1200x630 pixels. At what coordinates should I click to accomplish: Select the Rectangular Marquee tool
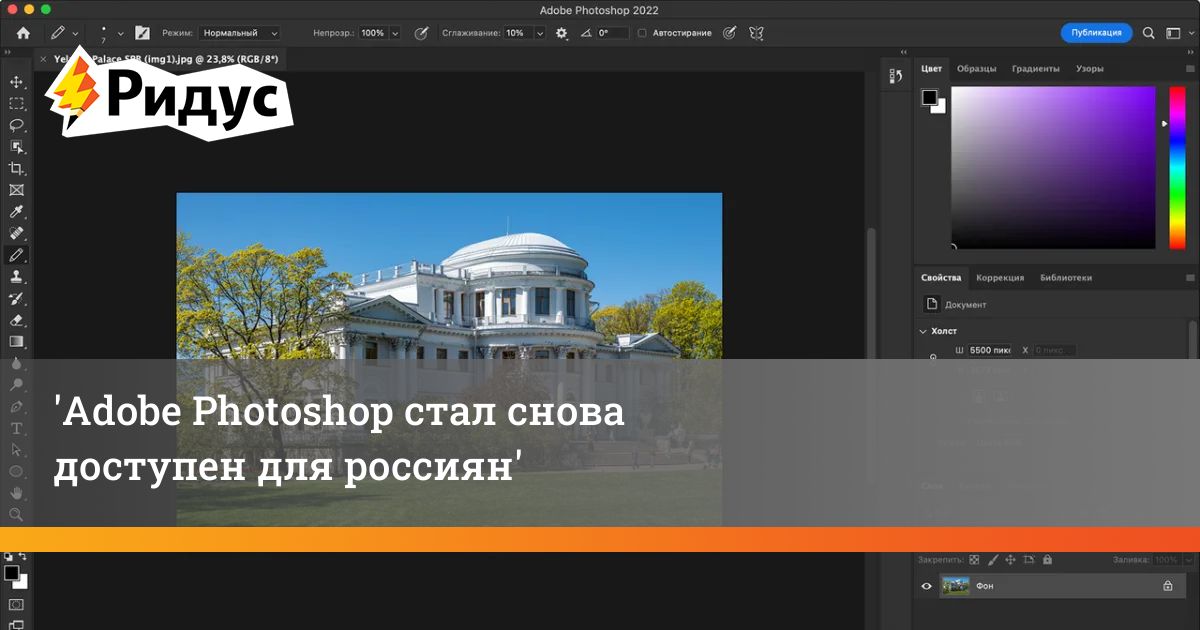coord(16,103)
